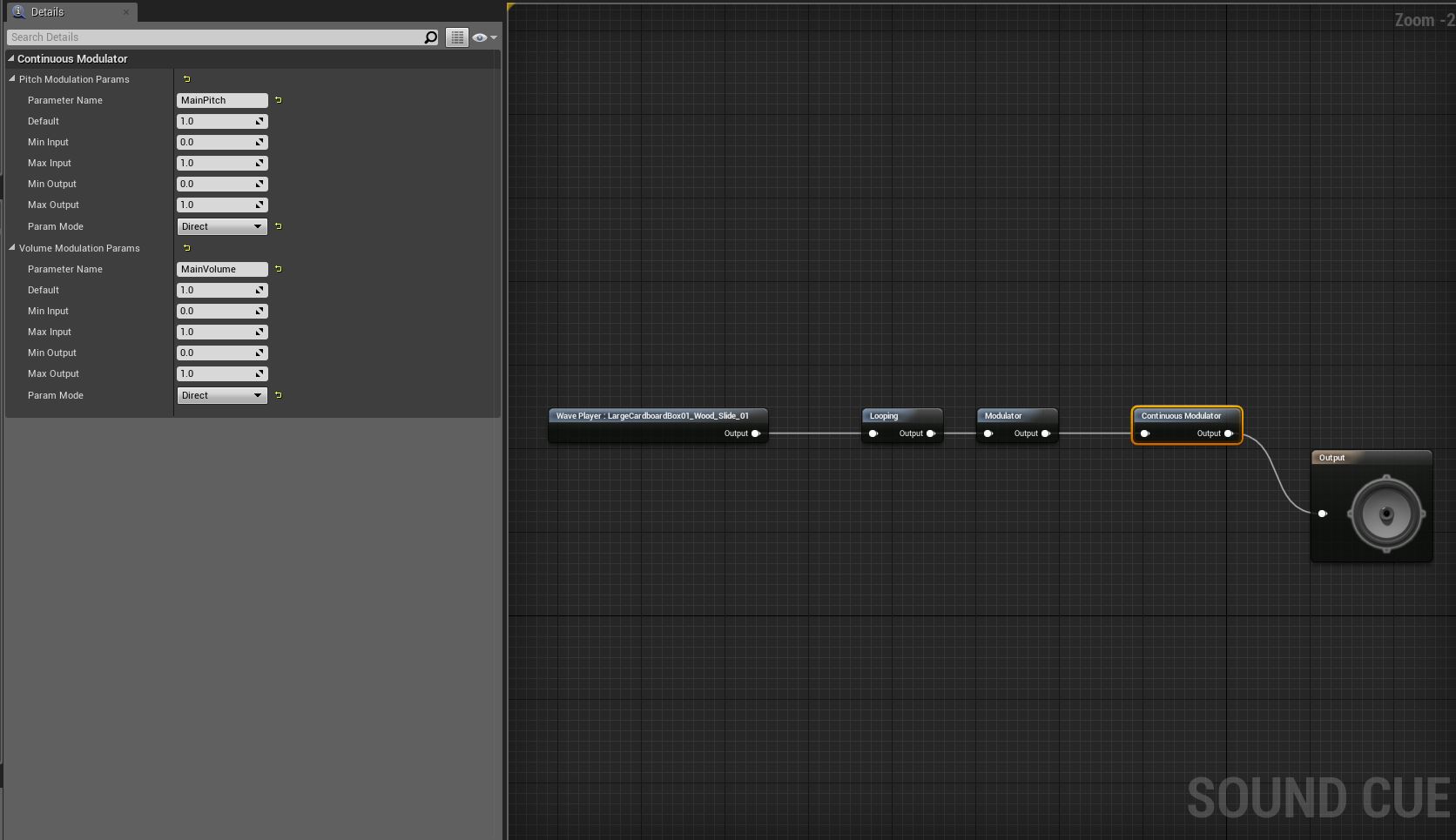Image resolution: width=1456 pixels, height=840 pixels.
Task: Collapse the Pitch Modulation Params section
Action: click(13, 79)
